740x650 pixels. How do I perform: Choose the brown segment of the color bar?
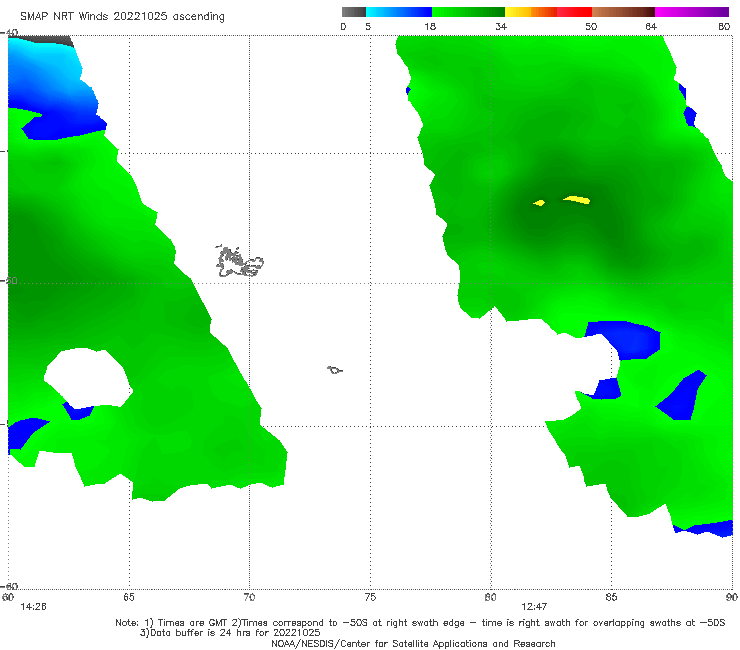point(623,12)
